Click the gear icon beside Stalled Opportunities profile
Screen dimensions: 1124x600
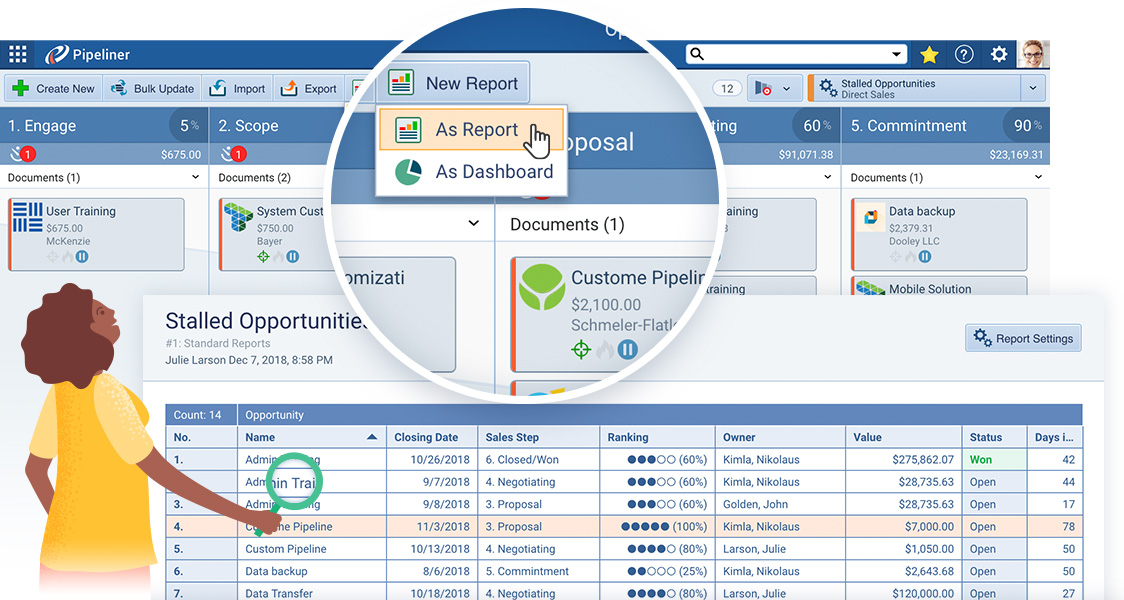coord(828,88)
